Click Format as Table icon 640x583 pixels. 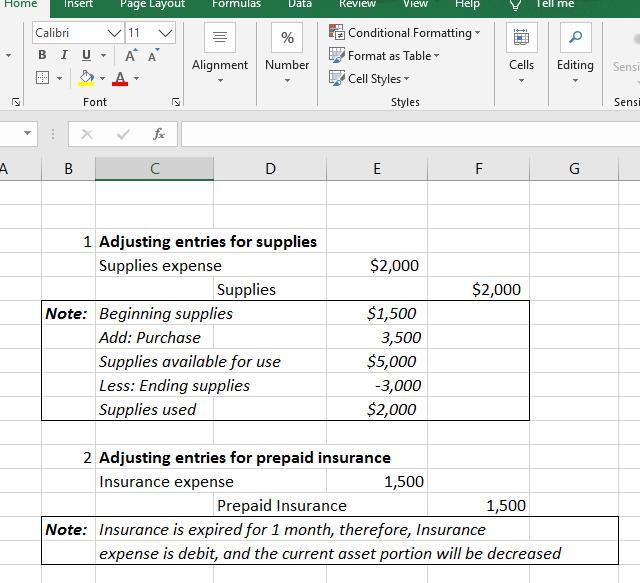click(337, 55)
